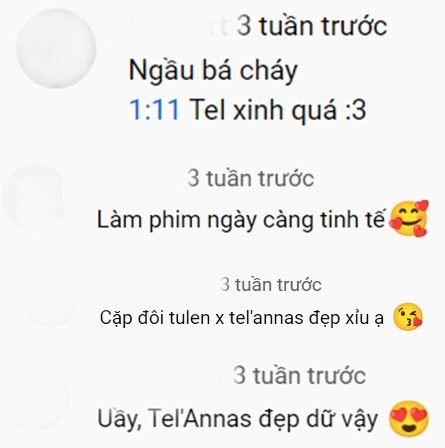Viewport: 445px width, 448px height.
Task: Click the heart-eyes emoji
Action: [409, 418]
